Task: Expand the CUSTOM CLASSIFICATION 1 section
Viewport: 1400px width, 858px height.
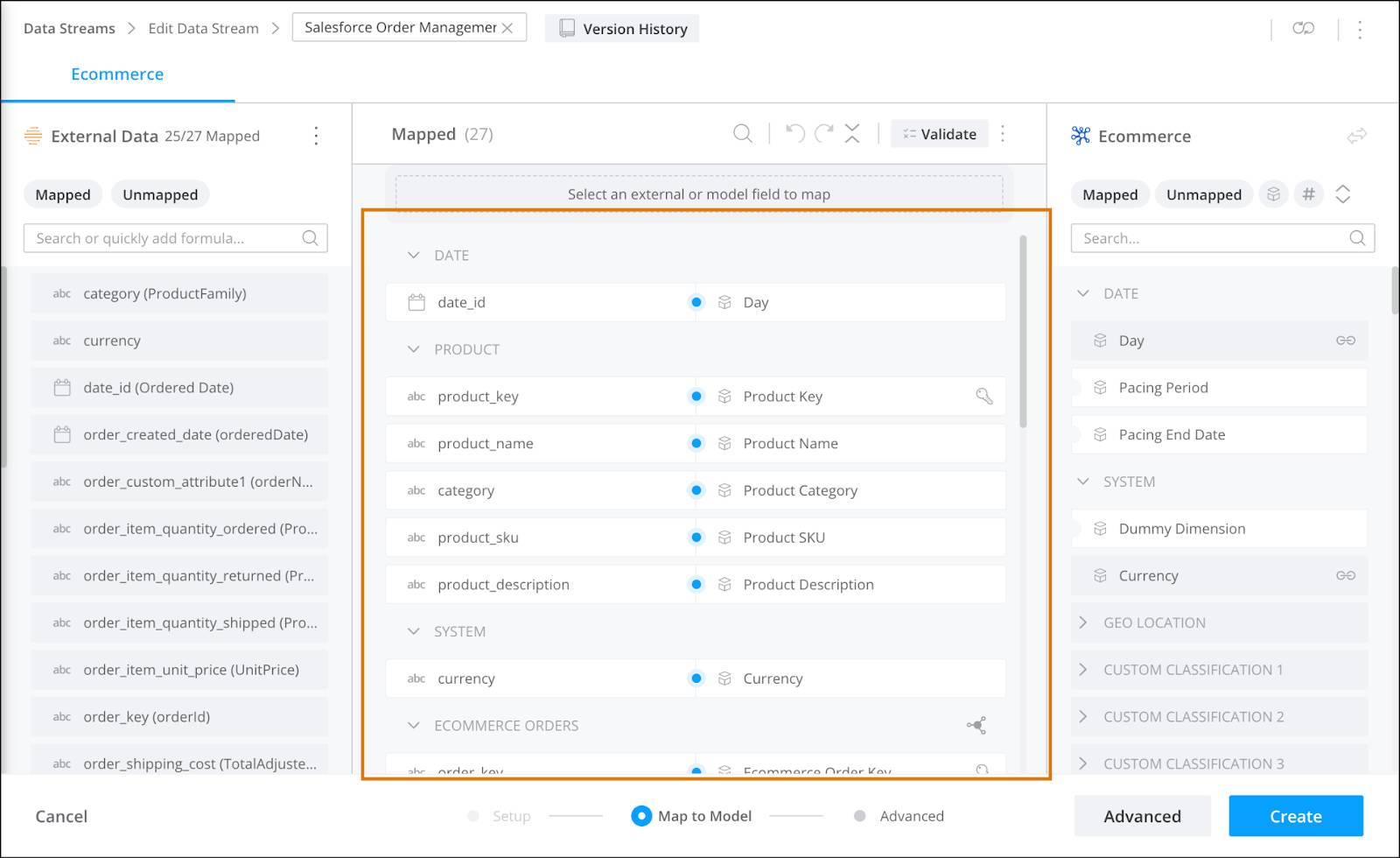Action: (x=1085, y=669)
